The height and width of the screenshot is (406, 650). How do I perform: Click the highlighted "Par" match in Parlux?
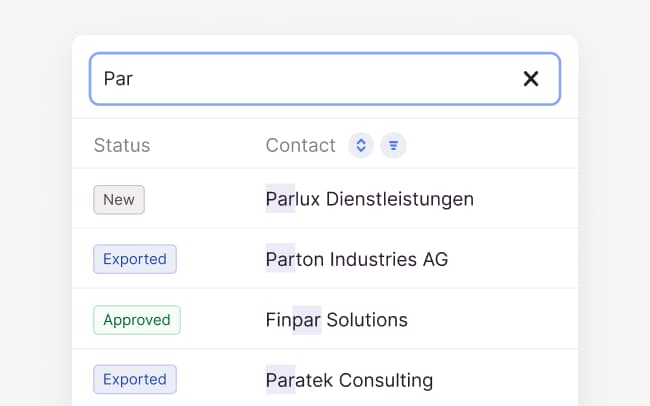click(x=280, y=200)
